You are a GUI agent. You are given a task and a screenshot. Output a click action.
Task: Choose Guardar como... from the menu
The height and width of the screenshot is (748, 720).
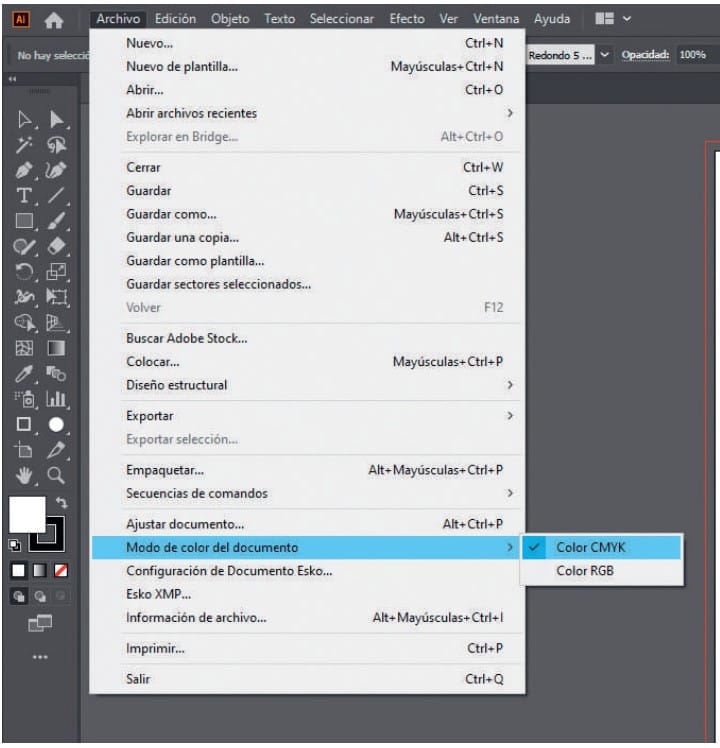point(171,214)
